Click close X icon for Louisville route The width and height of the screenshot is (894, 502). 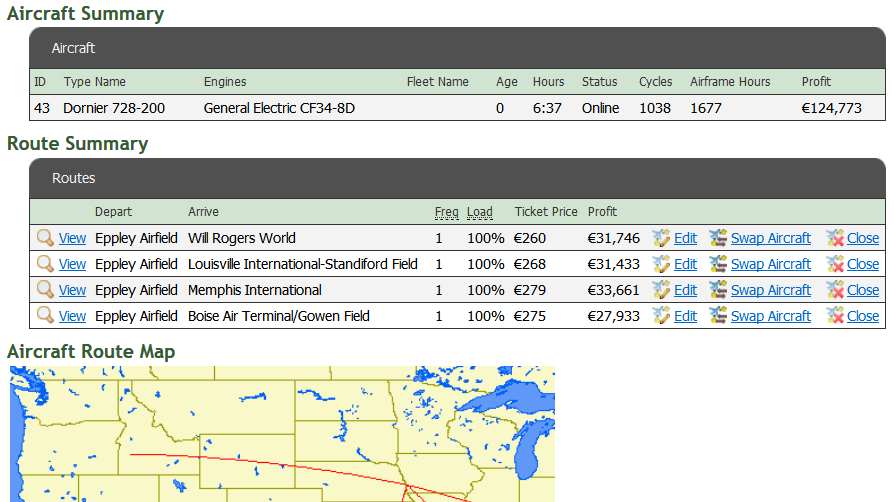coord(835,264)
